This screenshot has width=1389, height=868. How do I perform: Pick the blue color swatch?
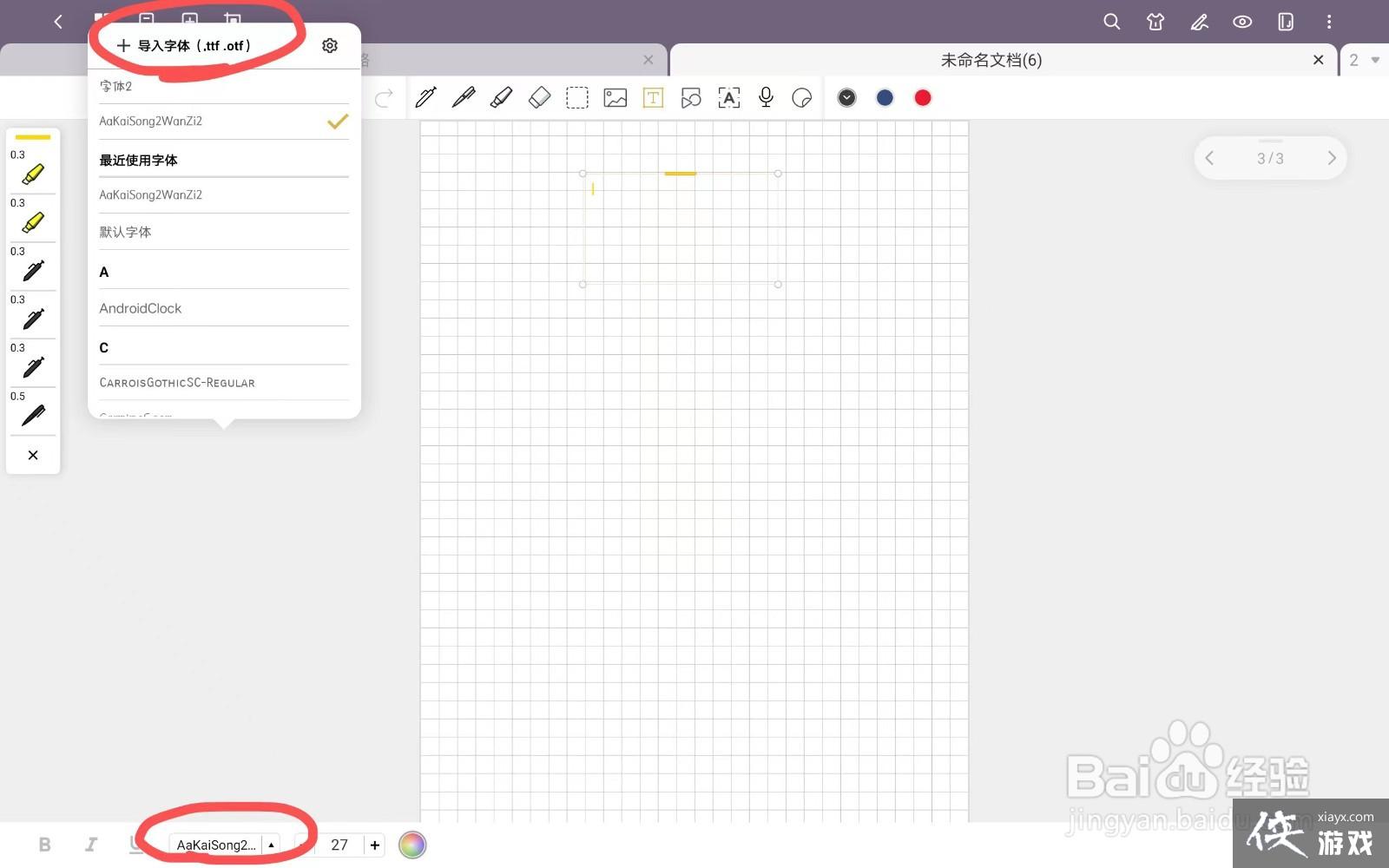click(x=885, y=98)
